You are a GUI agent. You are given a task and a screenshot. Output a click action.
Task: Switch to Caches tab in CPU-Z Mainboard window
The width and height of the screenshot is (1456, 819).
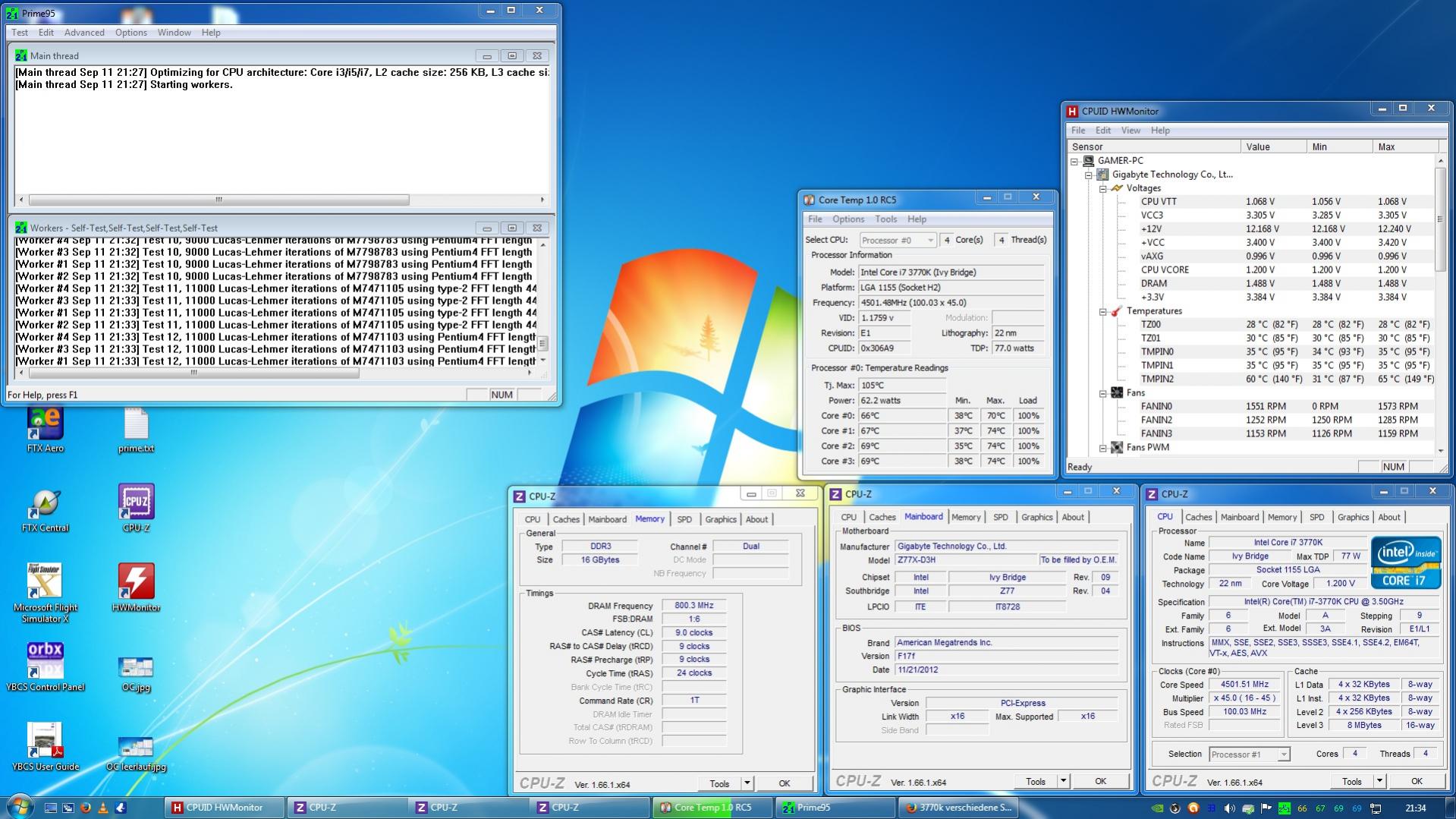point(882,518)
